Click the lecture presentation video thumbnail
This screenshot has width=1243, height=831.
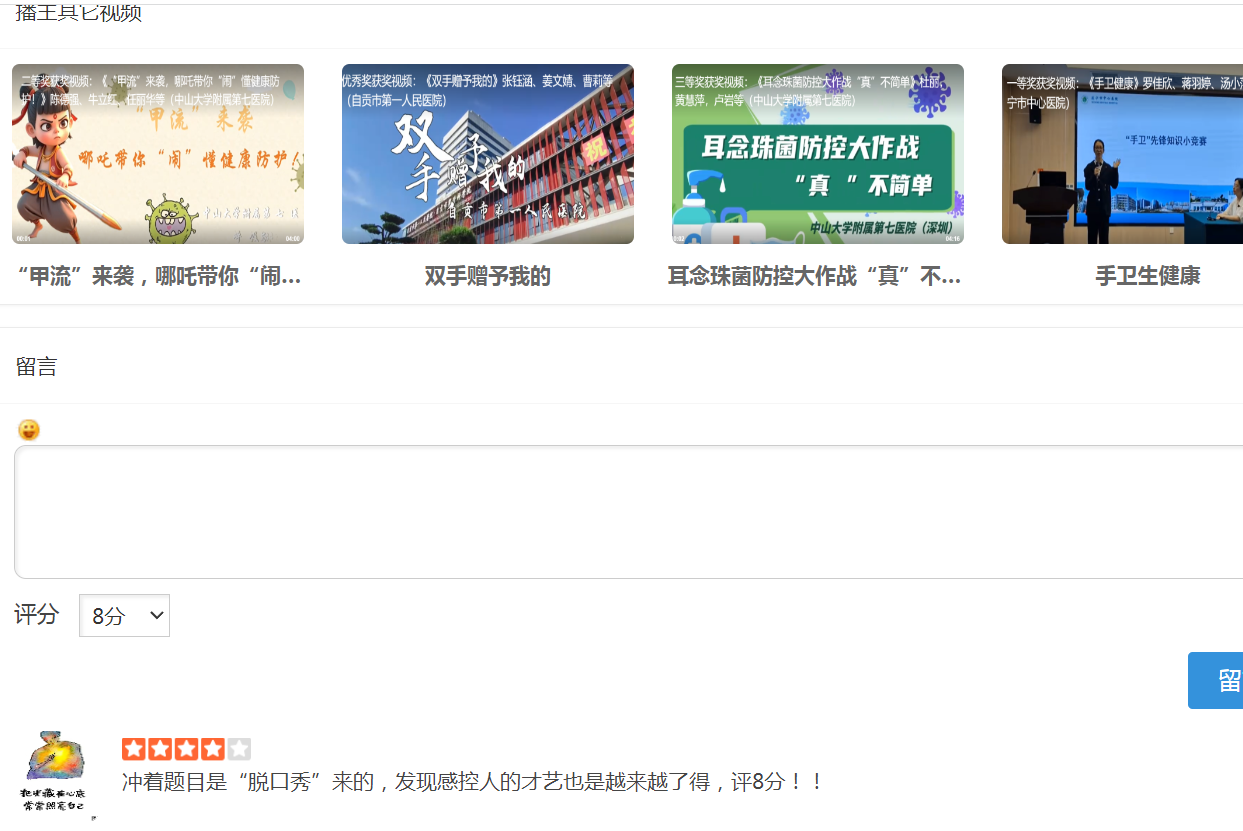[1122, 154]
